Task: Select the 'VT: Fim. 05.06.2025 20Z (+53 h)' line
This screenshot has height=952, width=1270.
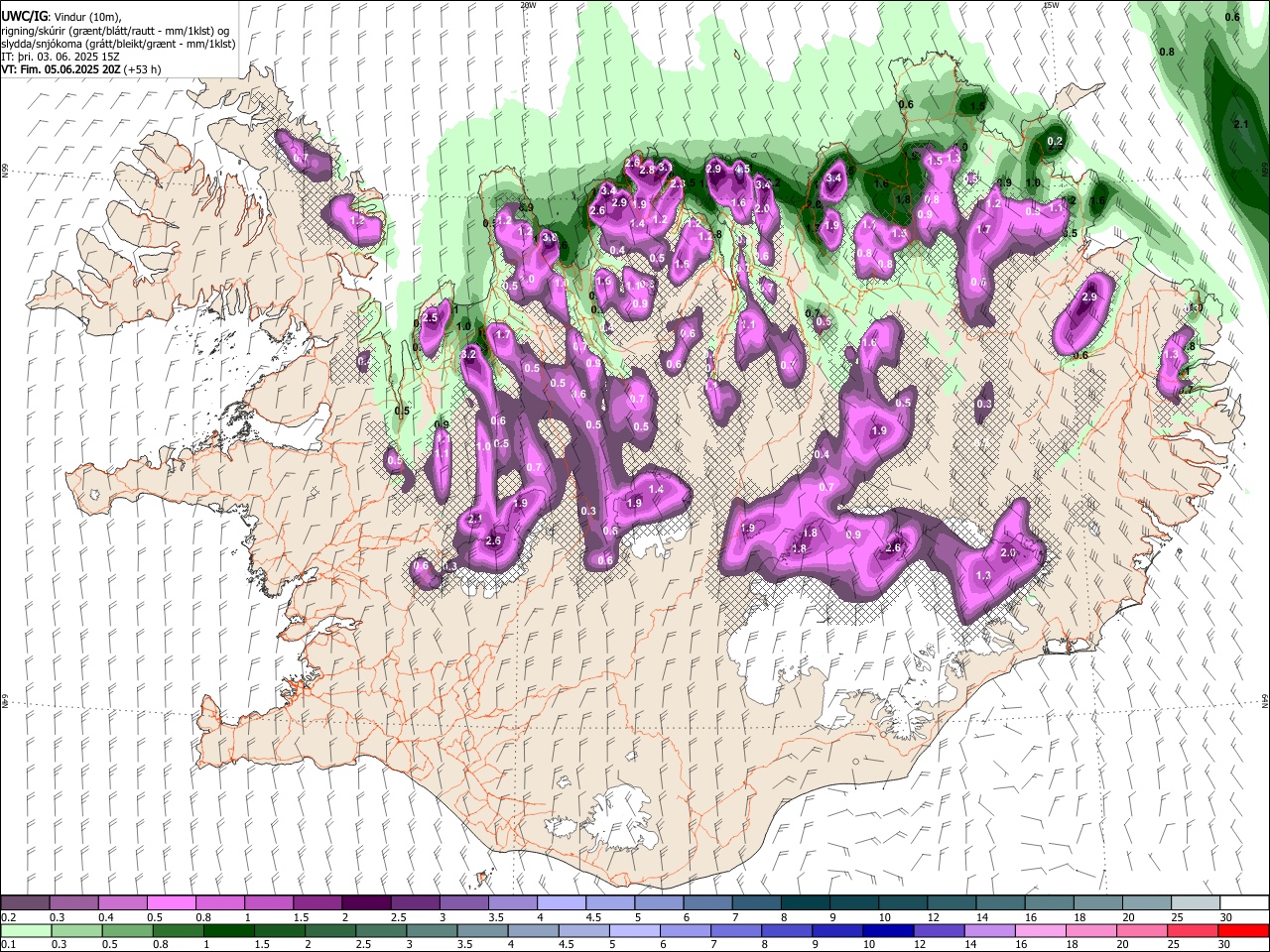Action: 81,69
